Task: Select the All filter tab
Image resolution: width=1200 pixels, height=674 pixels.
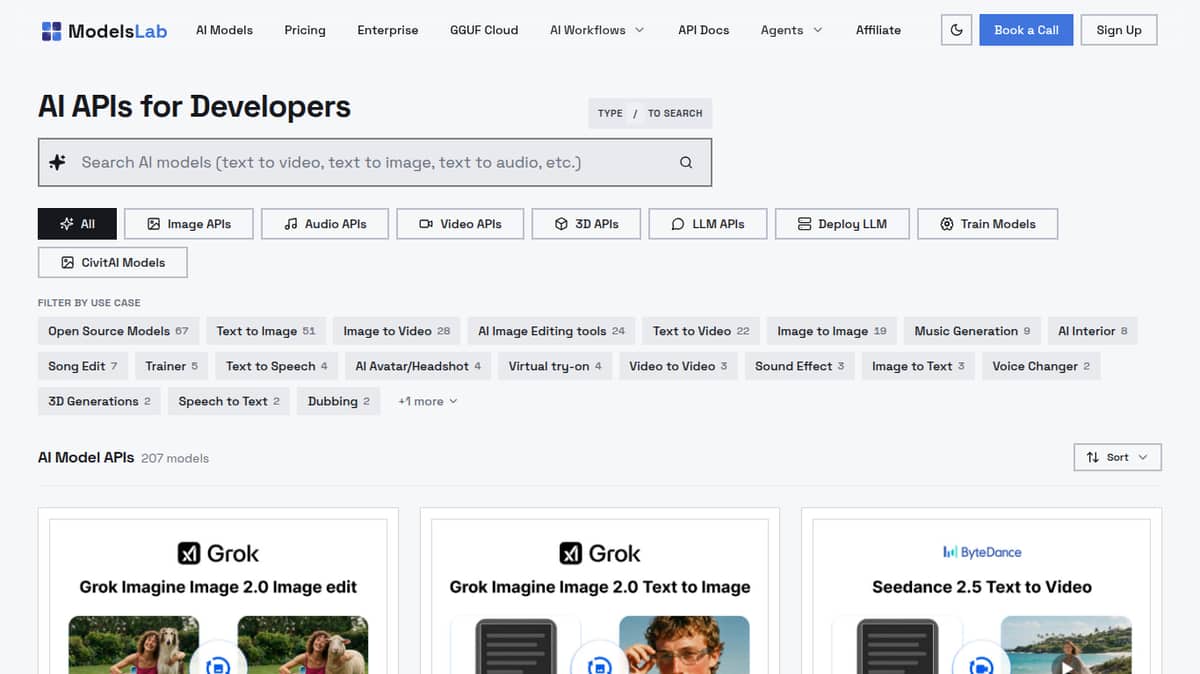Action: click(77, 224)
